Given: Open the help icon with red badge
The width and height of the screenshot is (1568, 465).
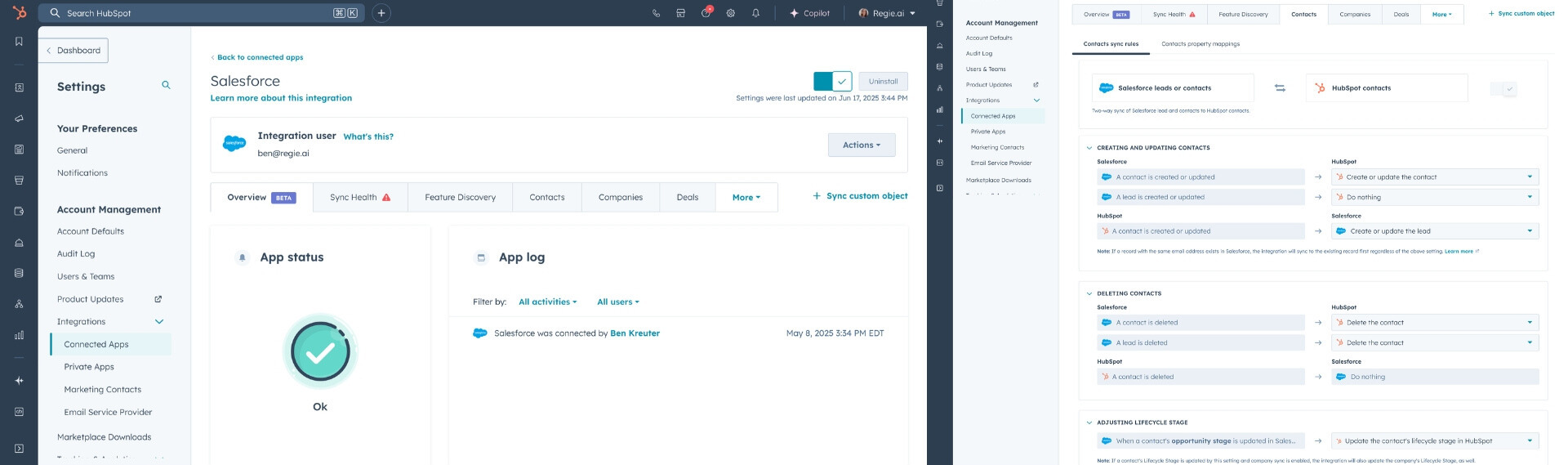Looking at the screenshot, I should point(706,12).
